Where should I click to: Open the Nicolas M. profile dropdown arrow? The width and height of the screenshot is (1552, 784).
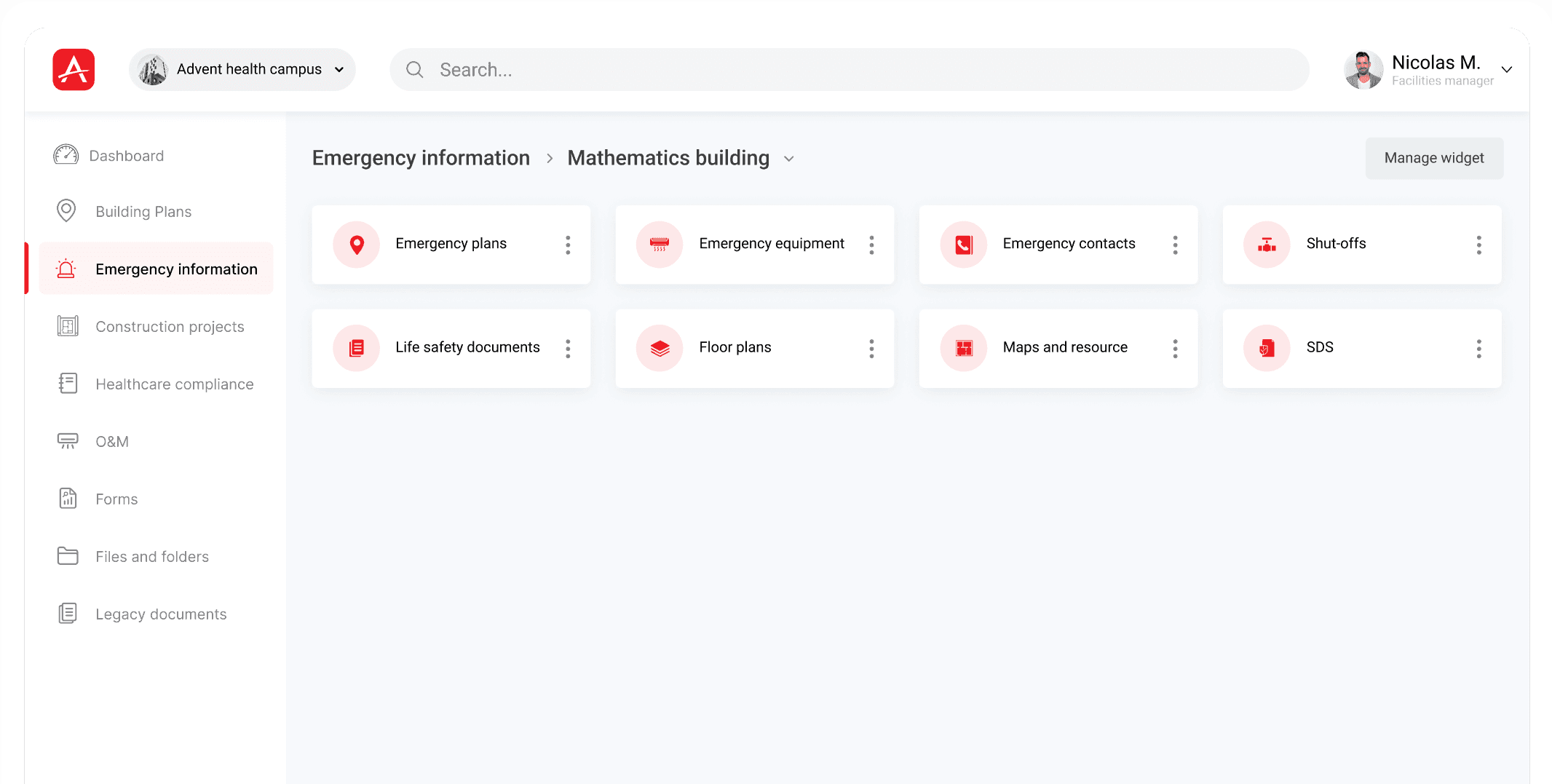pyautogui.click(x=1507, y=70)
